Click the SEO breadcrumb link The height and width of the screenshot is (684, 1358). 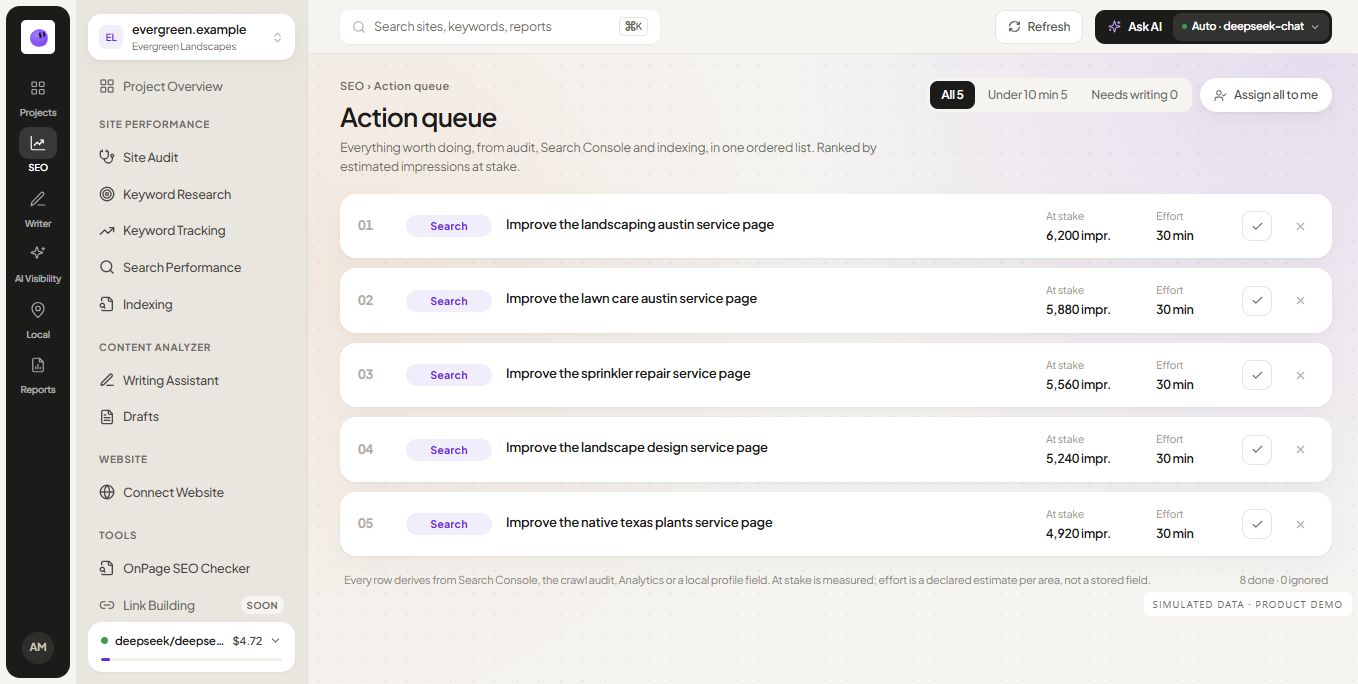pos(351,86)
